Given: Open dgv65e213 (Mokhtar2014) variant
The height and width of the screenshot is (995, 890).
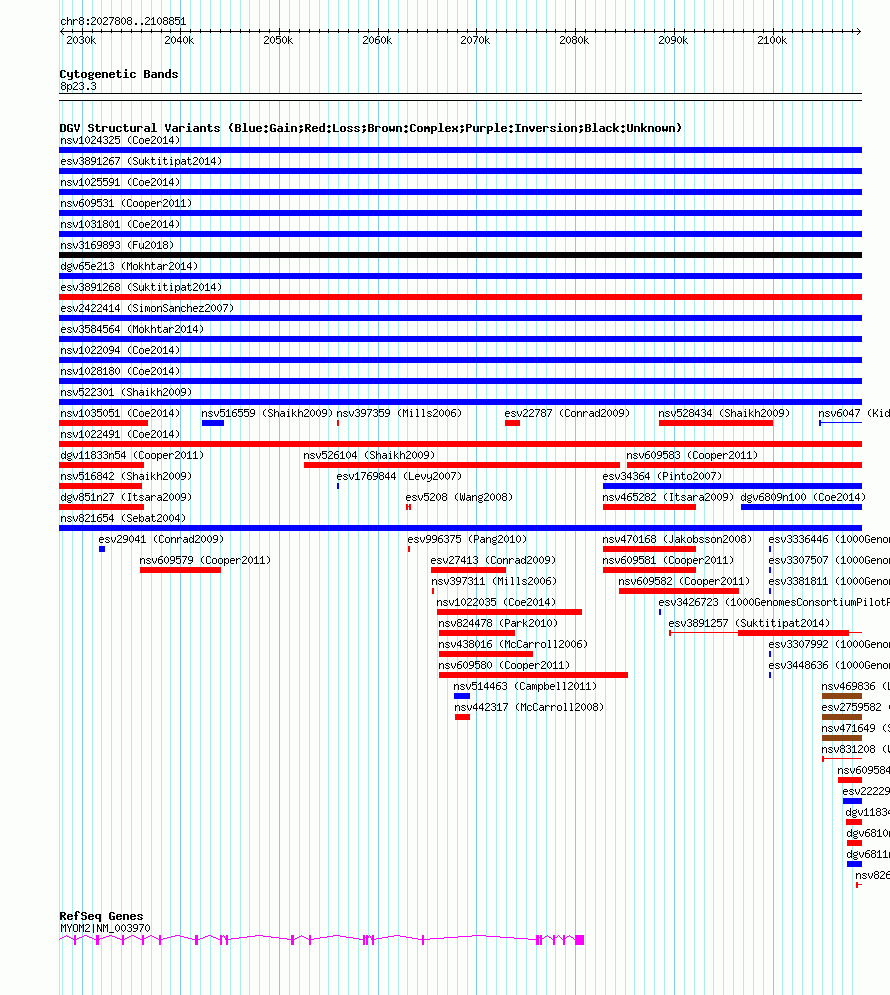Looking at the screenshot, I should (x=461, y=276).
